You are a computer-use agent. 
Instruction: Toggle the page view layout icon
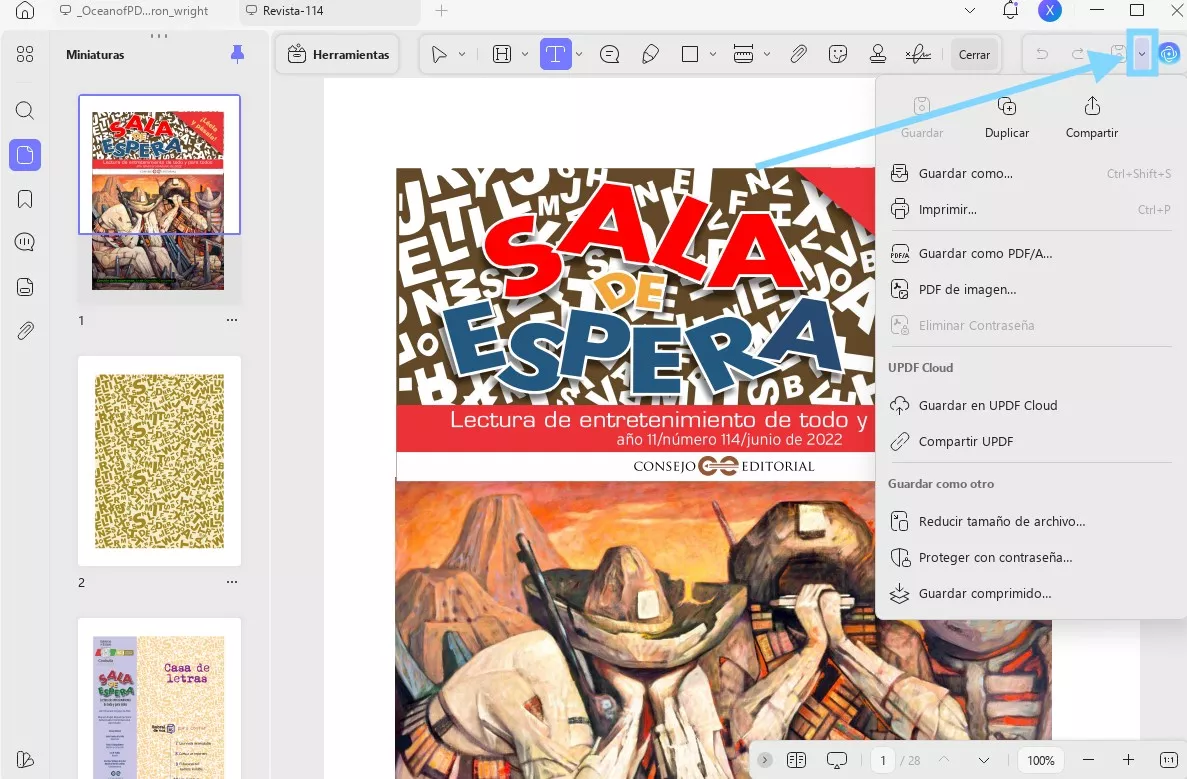796,760
